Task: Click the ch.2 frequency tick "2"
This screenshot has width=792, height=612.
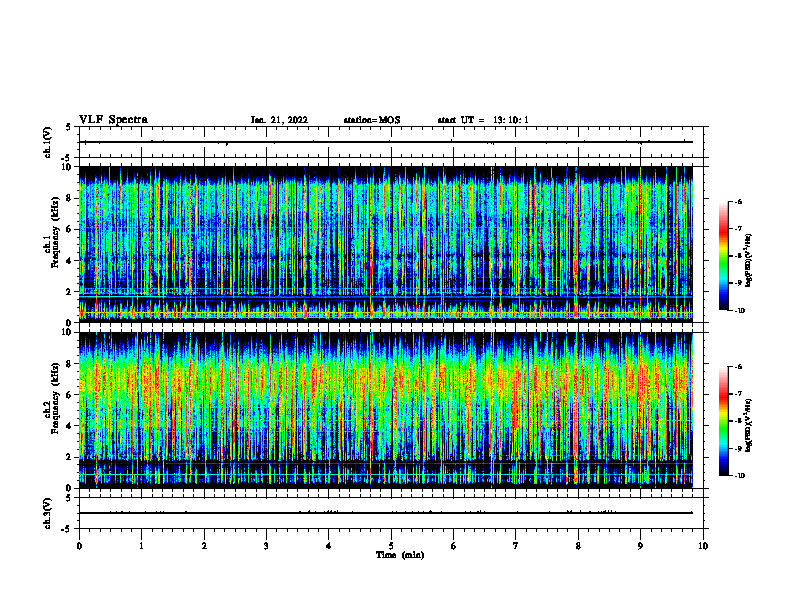Action: pos(70,457)
